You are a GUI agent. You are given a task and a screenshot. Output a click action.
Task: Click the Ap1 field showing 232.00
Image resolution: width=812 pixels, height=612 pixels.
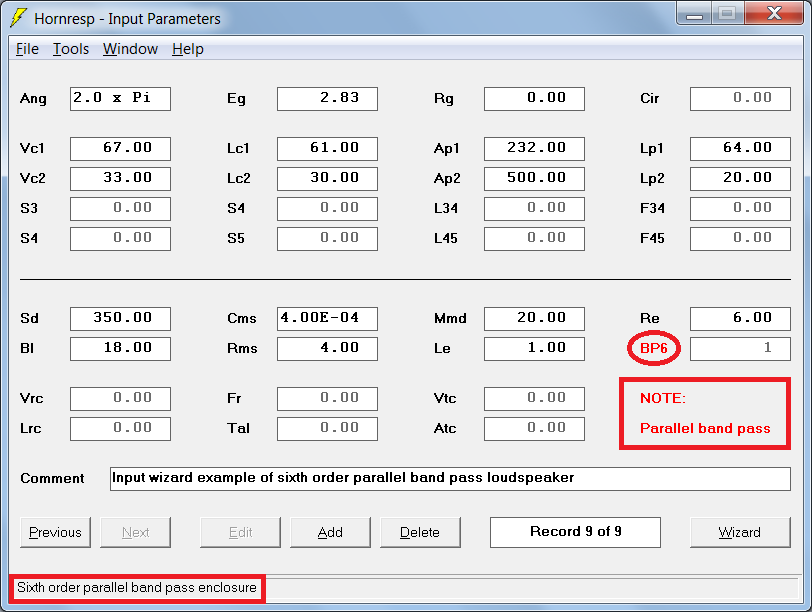pyautogui.click(x=534, y=149)
